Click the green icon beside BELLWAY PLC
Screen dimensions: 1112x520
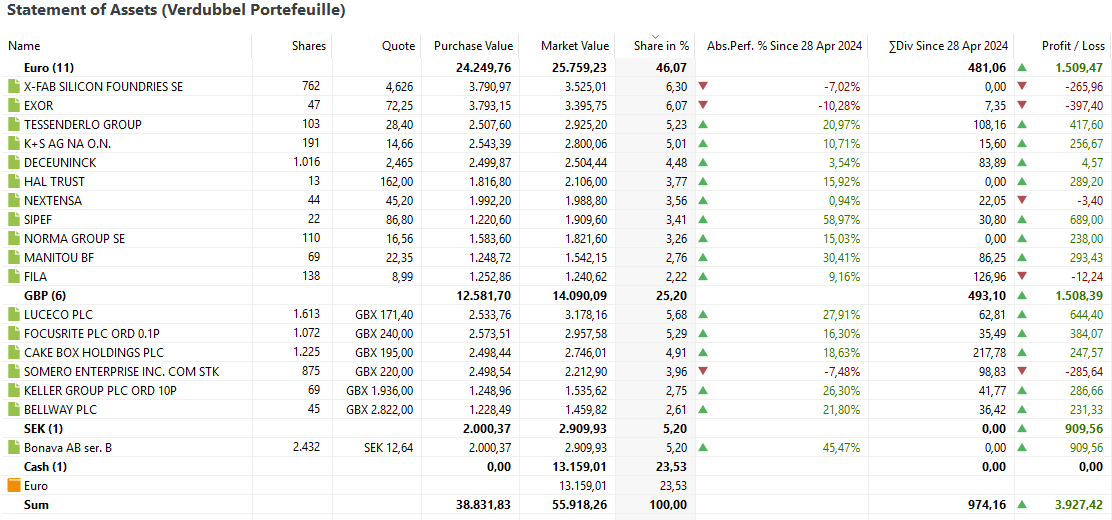tap(14, 409)
